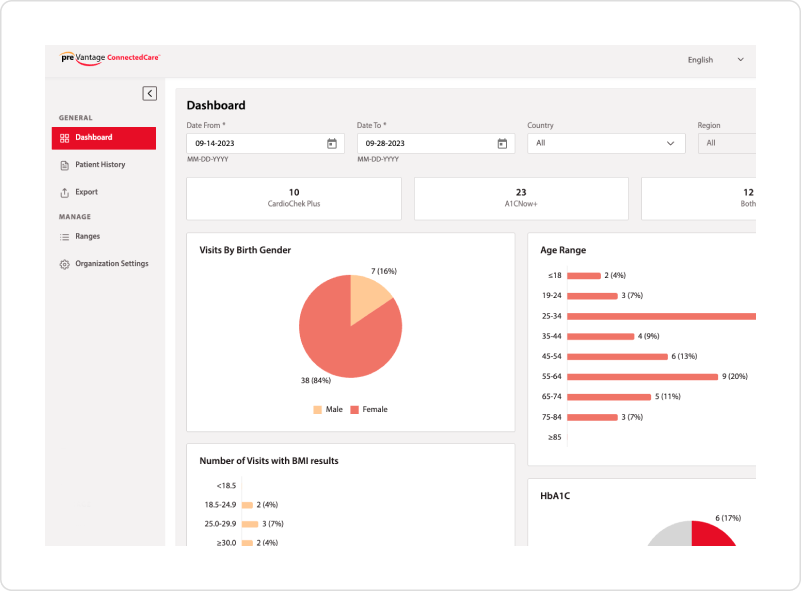Open the Date To calendar icon
This screenshot has height=591, width=801.
coord(501,143)
